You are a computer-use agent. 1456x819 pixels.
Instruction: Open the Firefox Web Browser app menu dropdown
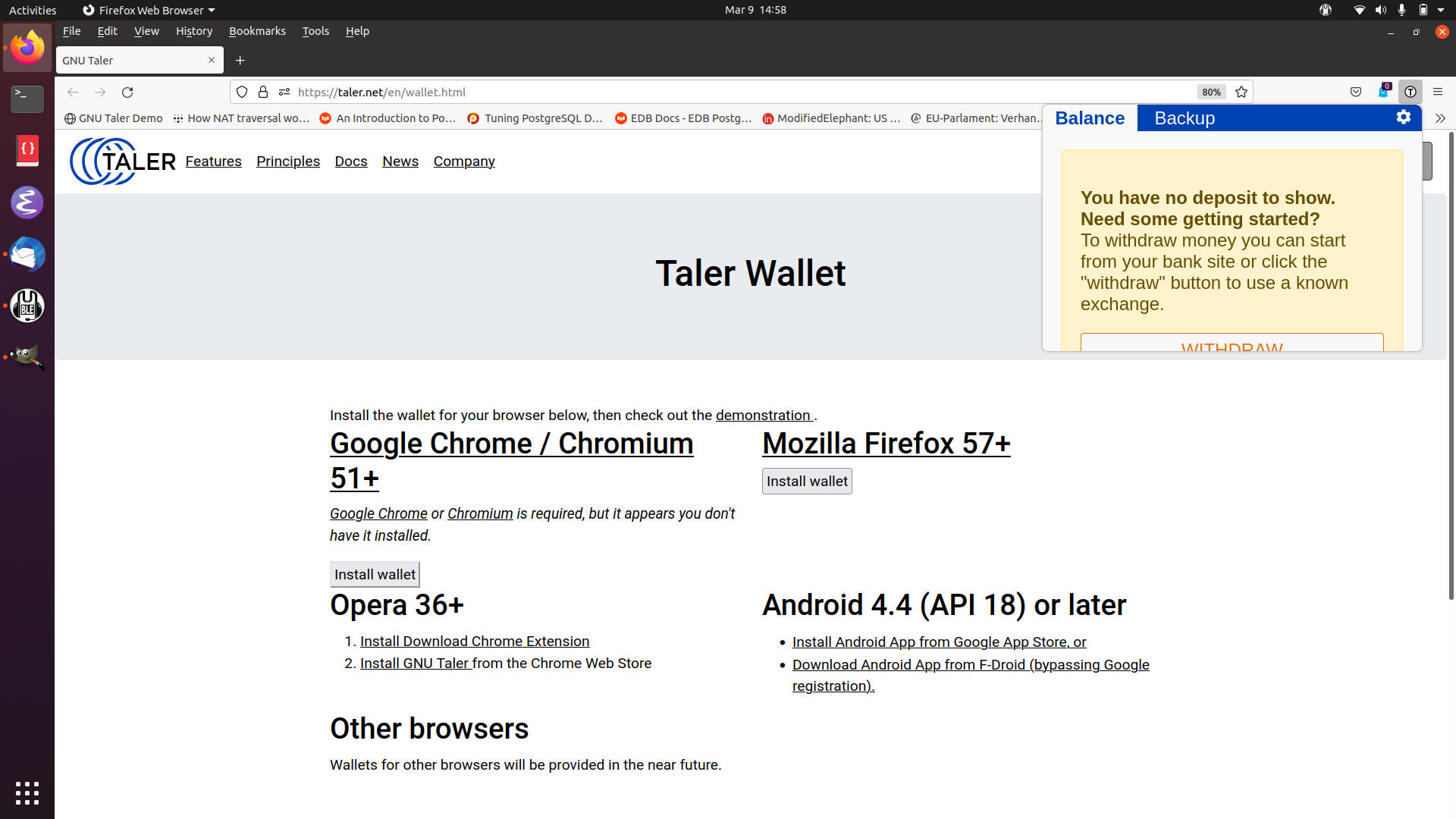[149, 10]
